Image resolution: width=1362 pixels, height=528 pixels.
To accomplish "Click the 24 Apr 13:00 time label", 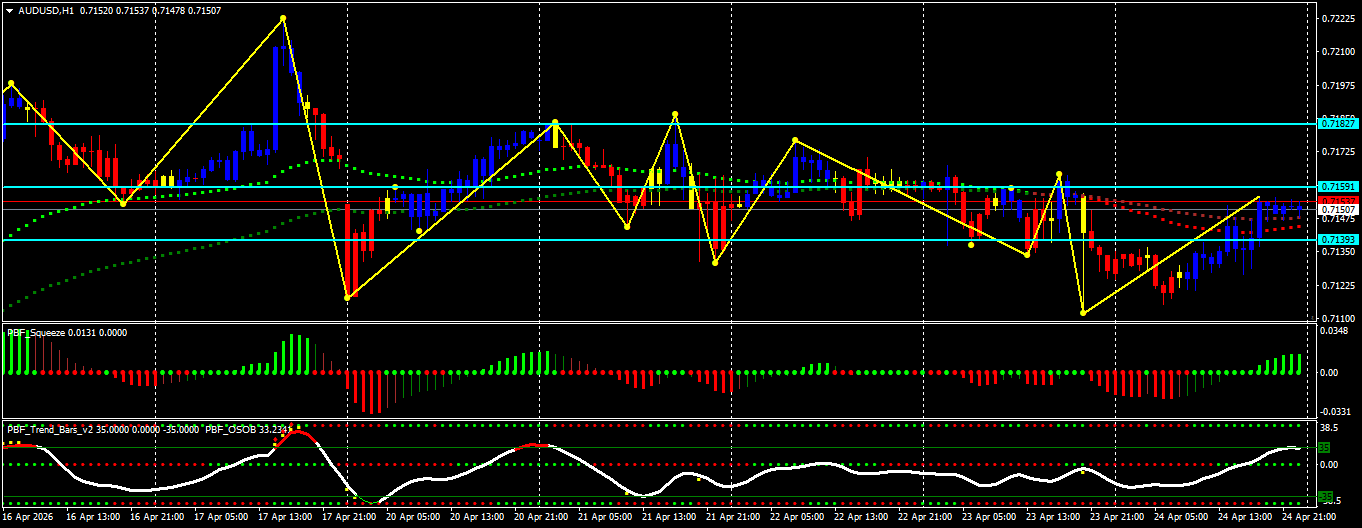I will click(x=1243, y=518).
